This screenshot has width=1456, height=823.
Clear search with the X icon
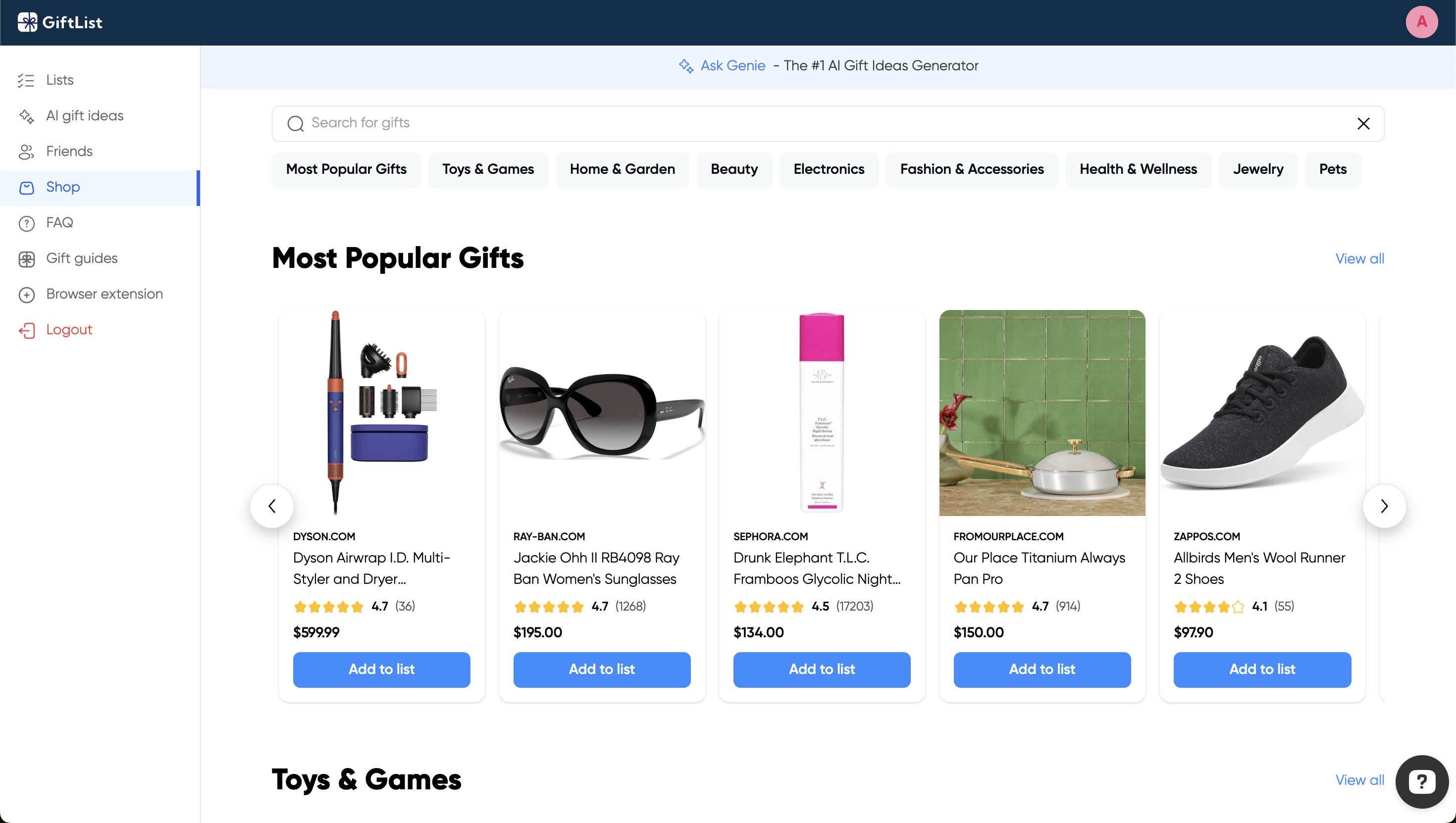click(1363, 124)
